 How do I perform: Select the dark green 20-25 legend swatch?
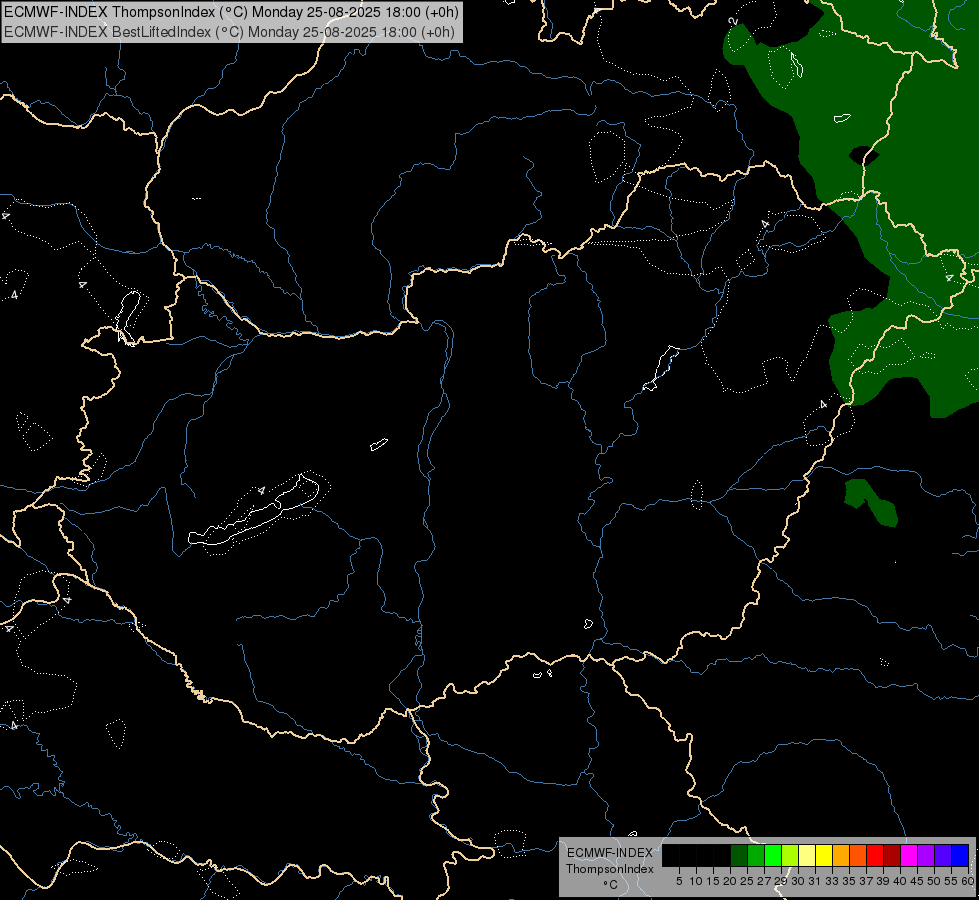tap(739, 855)
